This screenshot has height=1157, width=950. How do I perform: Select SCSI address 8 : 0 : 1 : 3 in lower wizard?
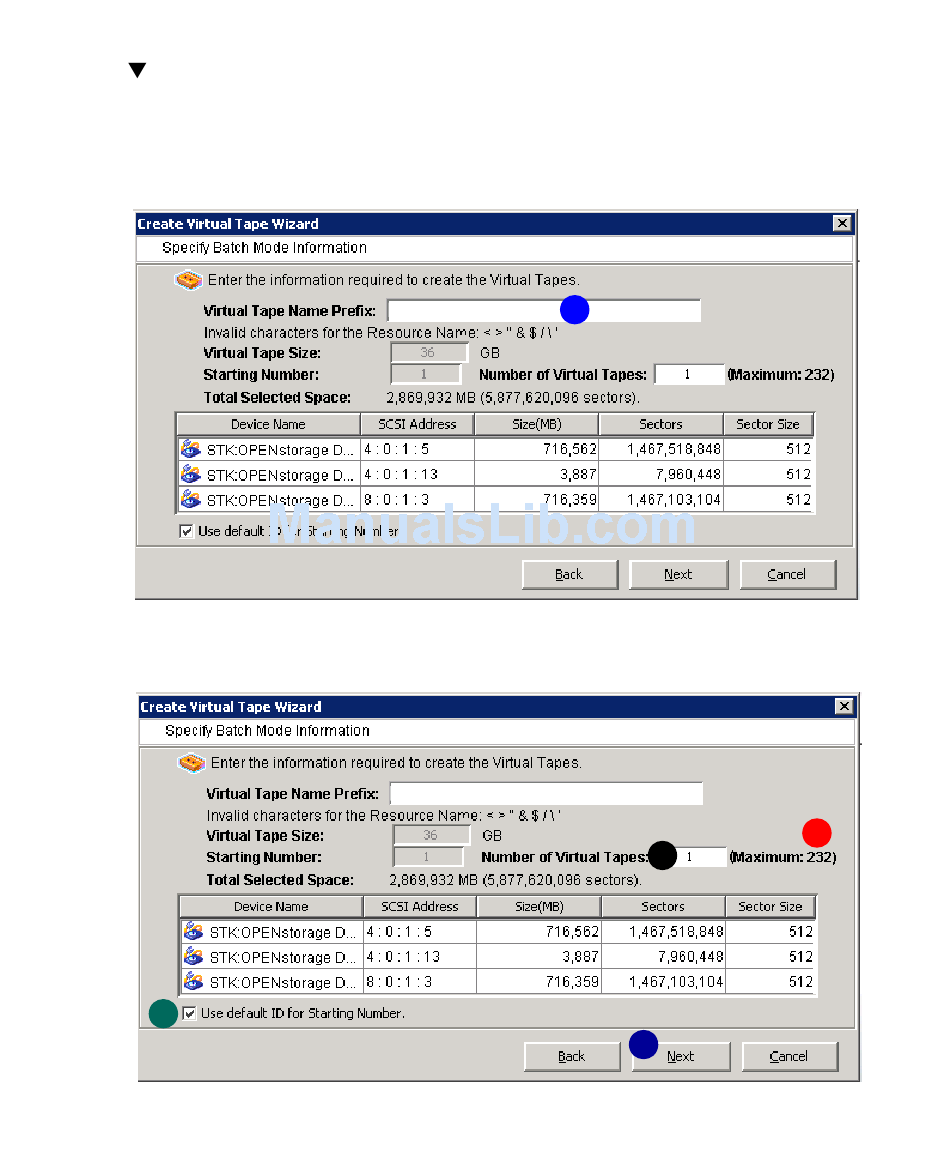click(x=399, y=982)
